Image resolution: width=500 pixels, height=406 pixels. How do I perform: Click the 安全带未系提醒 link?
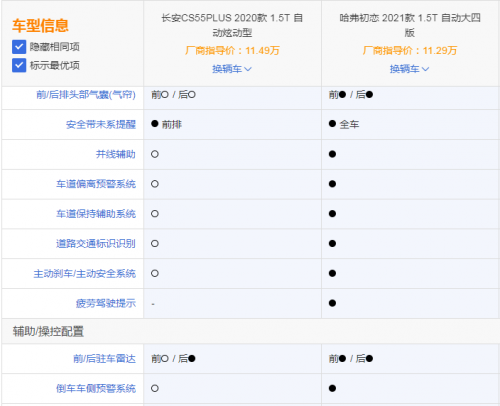(x=101, y=124)
